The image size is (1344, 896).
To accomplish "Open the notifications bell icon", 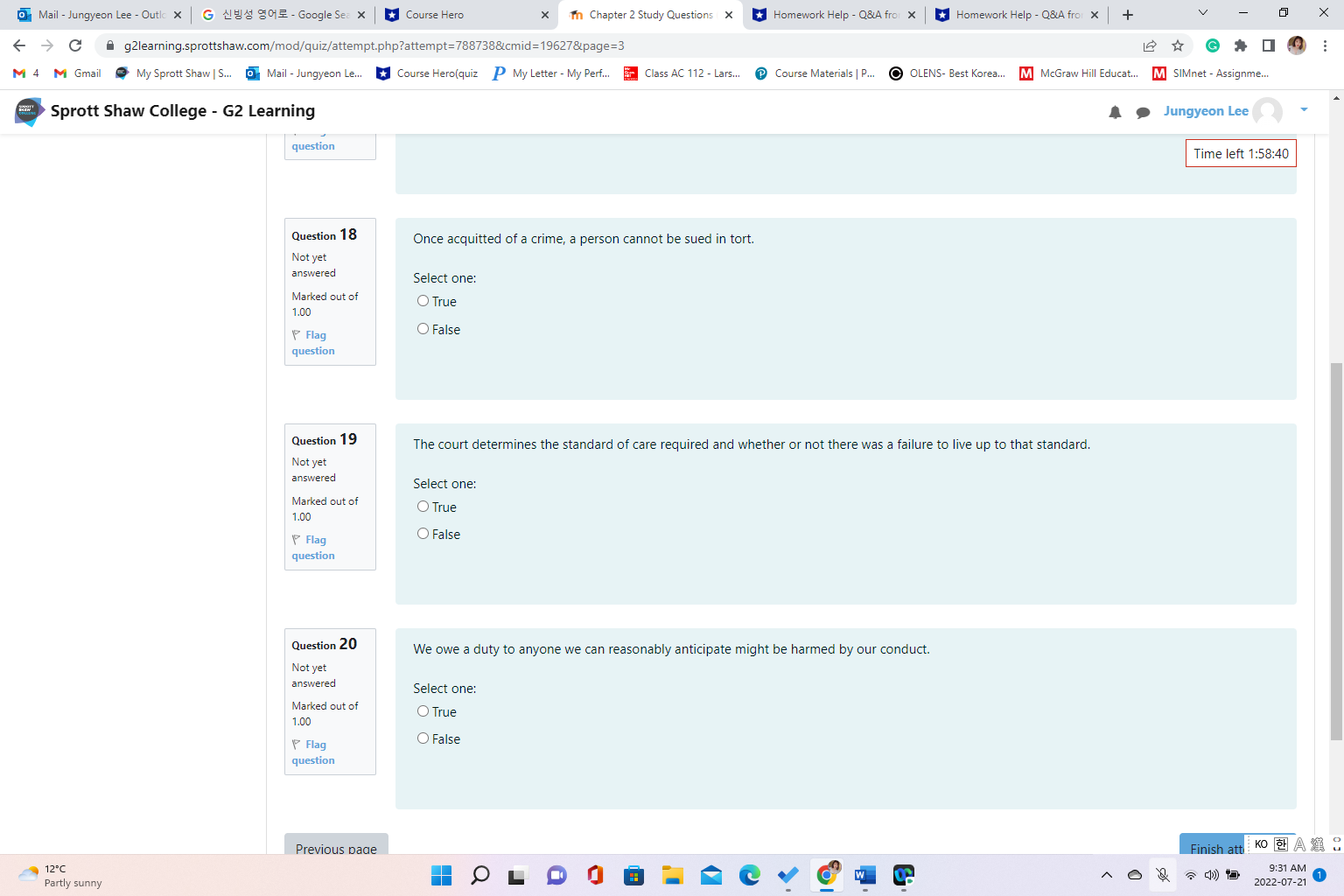I will pos(1115,112).
